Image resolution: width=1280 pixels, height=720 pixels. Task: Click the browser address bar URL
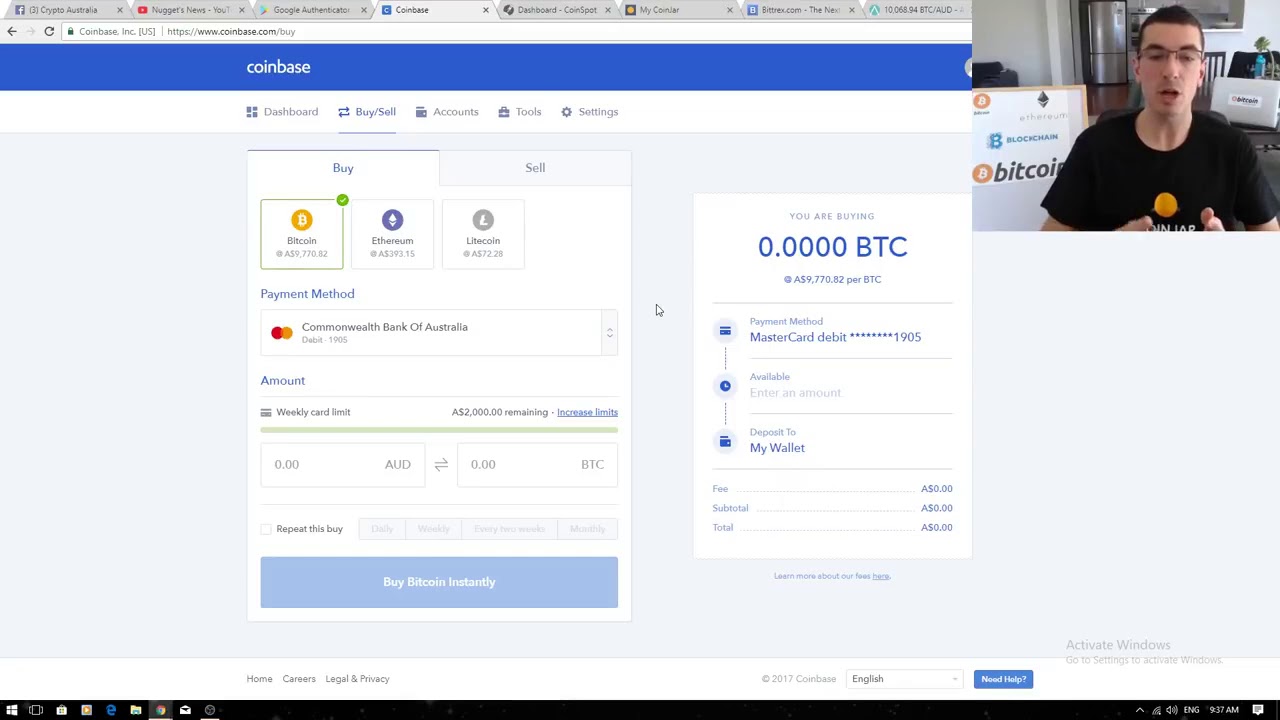(x=231, y=31)
